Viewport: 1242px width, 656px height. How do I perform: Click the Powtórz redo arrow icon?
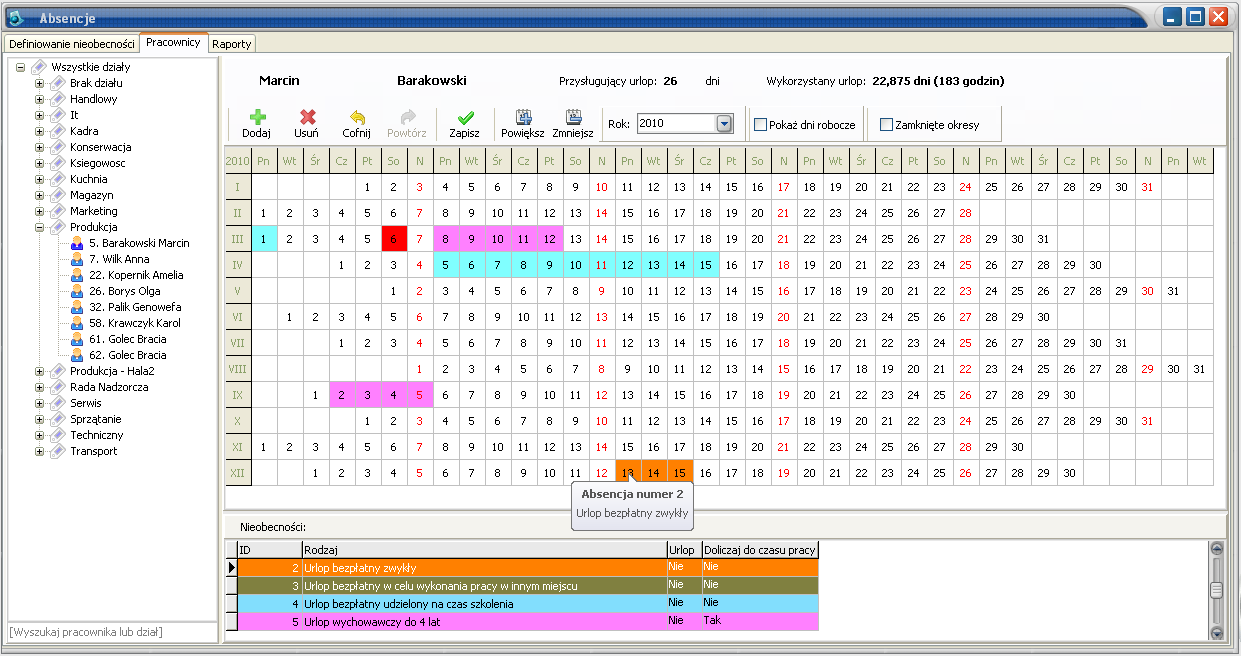tap(407, 117)
